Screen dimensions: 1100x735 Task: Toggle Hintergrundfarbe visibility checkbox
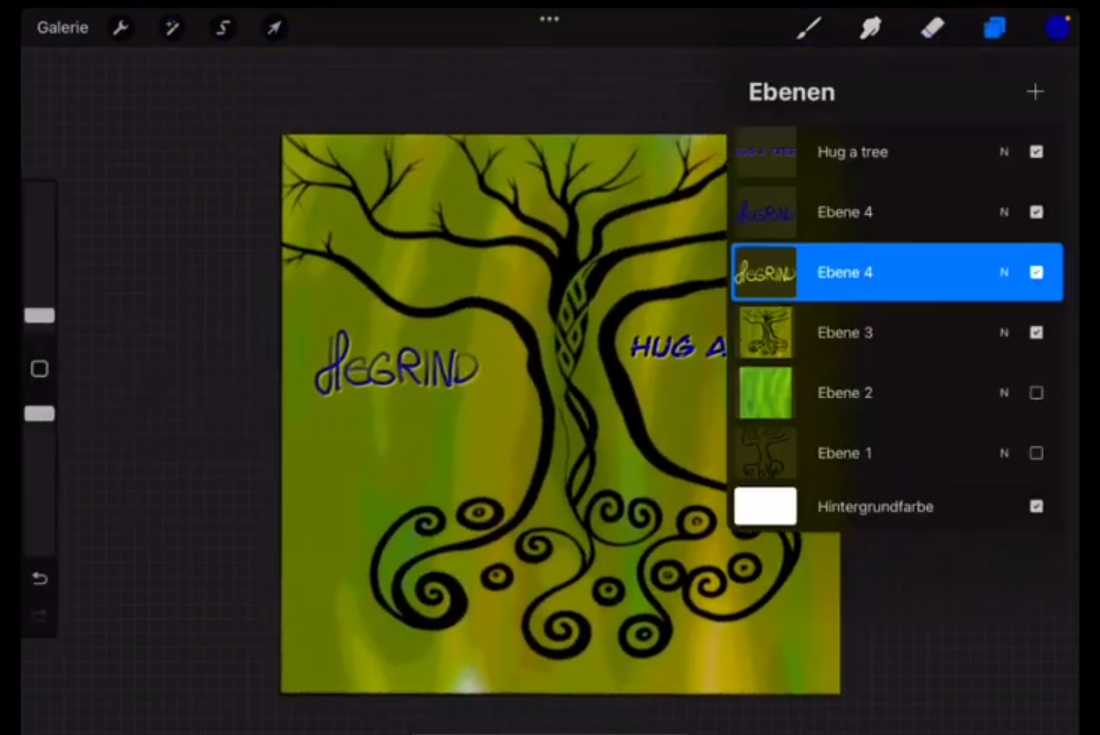coord(1036,506)
